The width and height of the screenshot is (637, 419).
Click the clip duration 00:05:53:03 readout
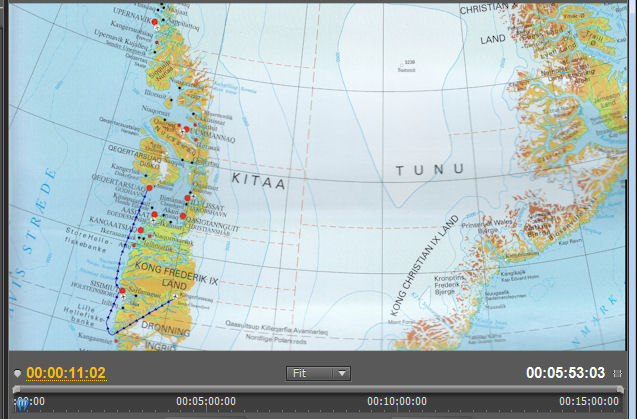tap(565, 374)
